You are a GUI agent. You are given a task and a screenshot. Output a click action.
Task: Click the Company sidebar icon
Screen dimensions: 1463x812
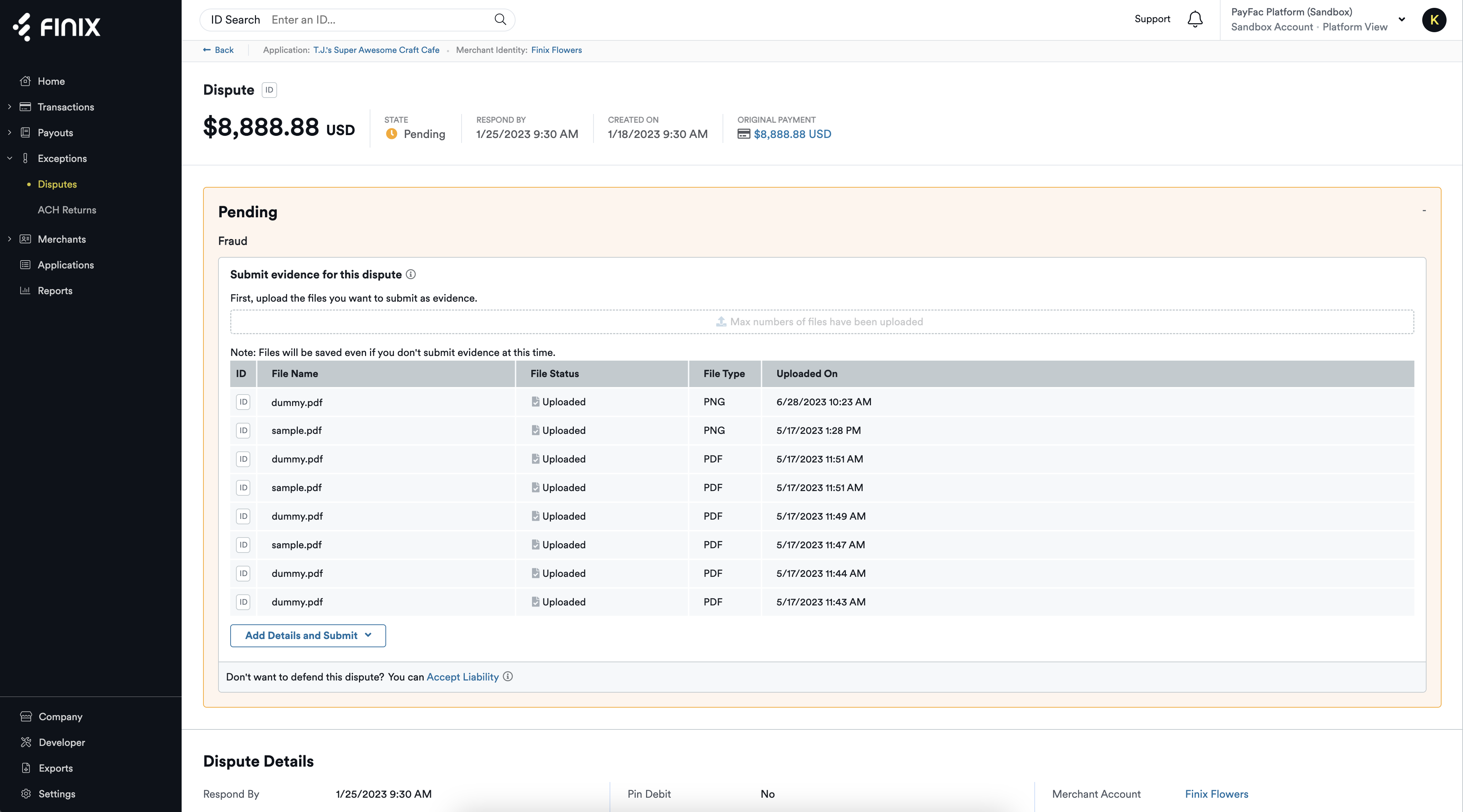[25, 716]
